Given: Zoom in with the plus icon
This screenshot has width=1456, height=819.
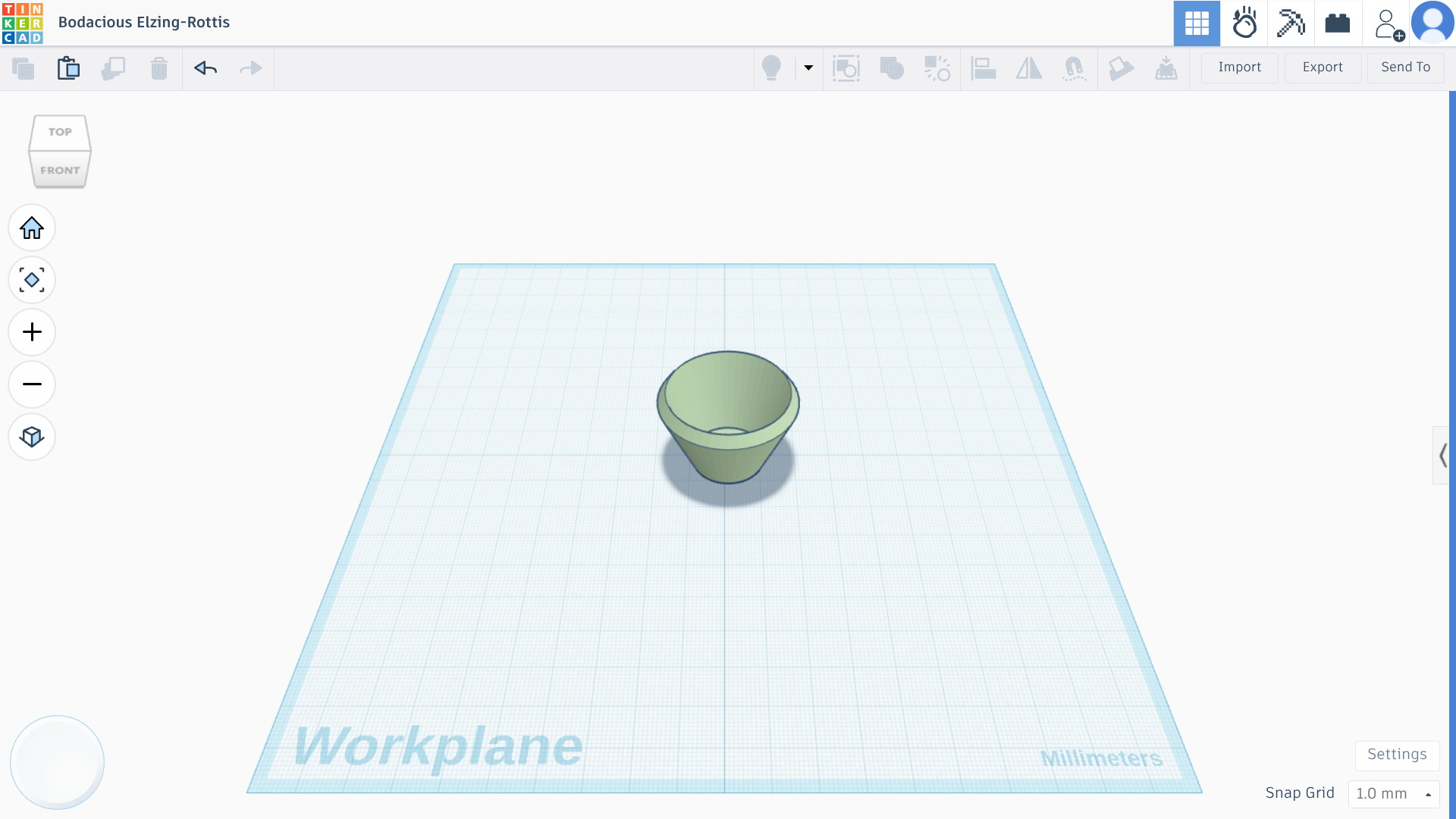Looking at the screenshot, I should [x=32, y=332].
